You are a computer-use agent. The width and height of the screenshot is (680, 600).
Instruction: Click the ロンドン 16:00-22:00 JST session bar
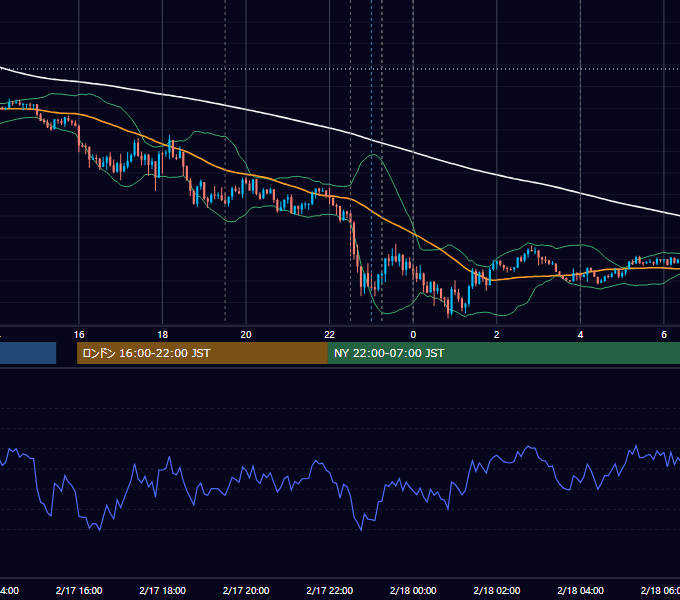pos(202,353)
